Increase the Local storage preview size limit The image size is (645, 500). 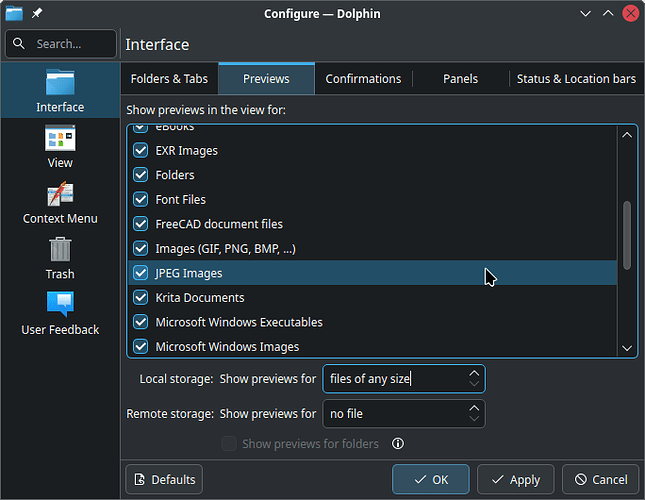pyautogui.click(x=474, y=373)
